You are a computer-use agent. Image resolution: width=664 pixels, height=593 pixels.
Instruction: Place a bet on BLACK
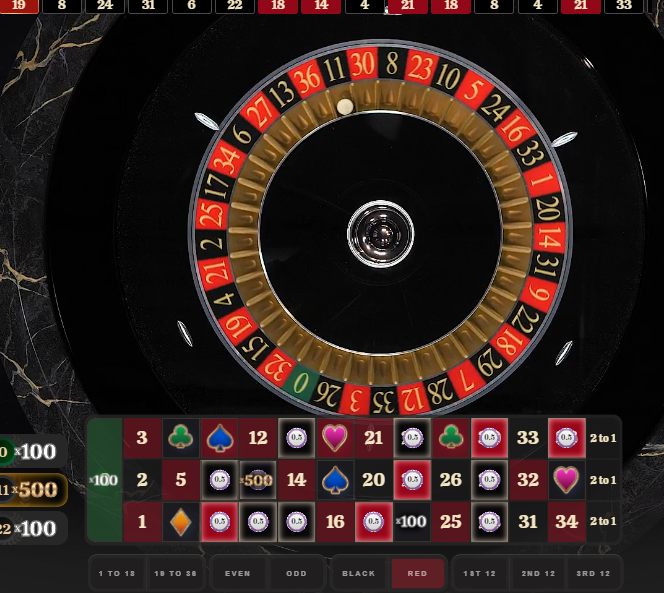tap(359, 574)
